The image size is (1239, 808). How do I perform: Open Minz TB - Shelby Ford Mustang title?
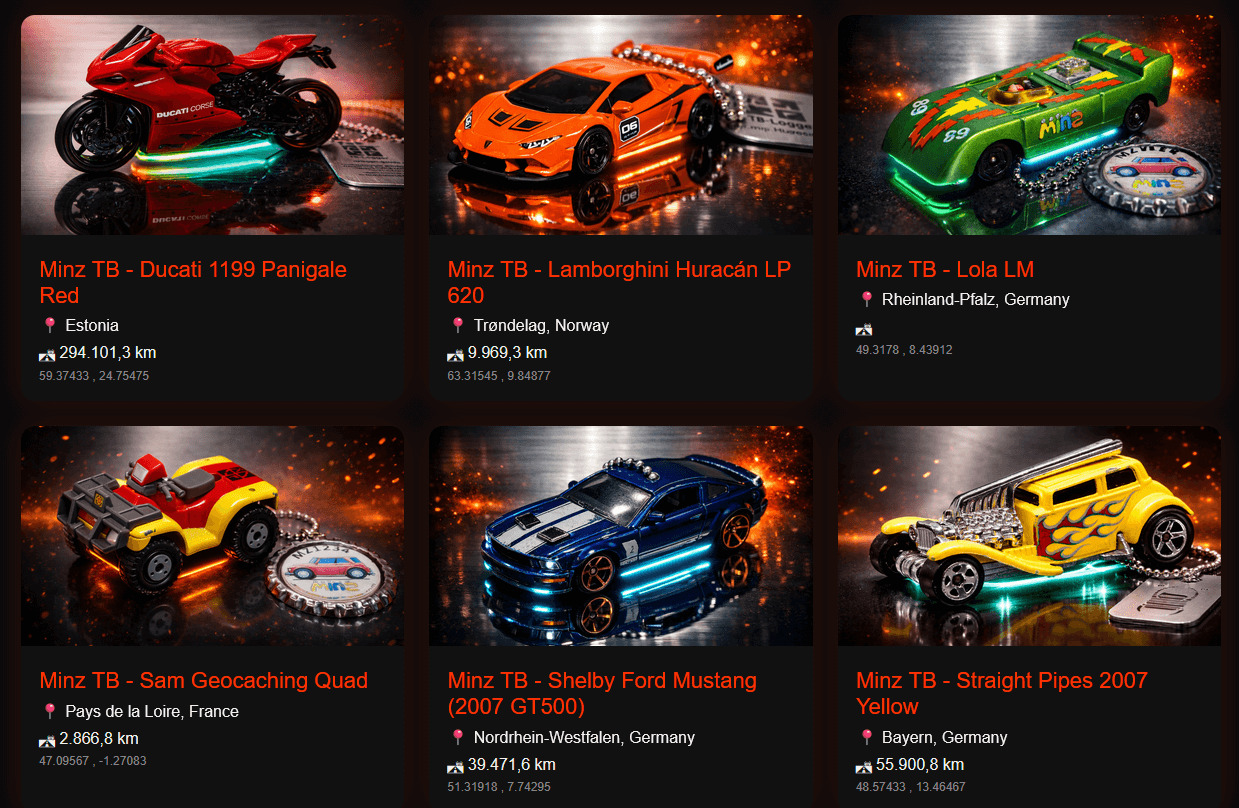point(602,693)
